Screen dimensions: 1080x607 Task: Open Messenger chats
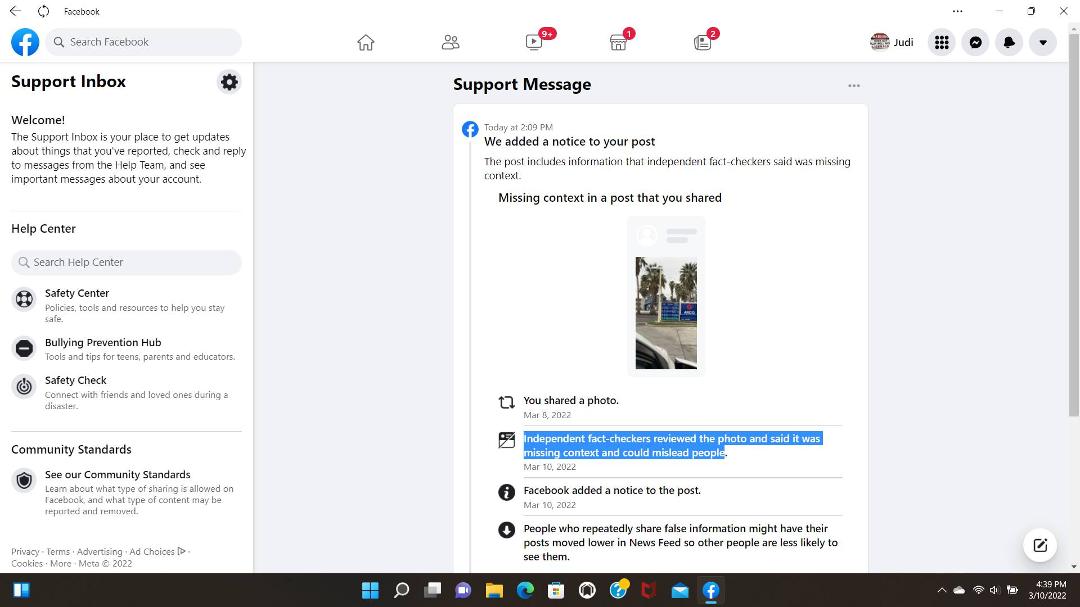click(x=975, y=42)
